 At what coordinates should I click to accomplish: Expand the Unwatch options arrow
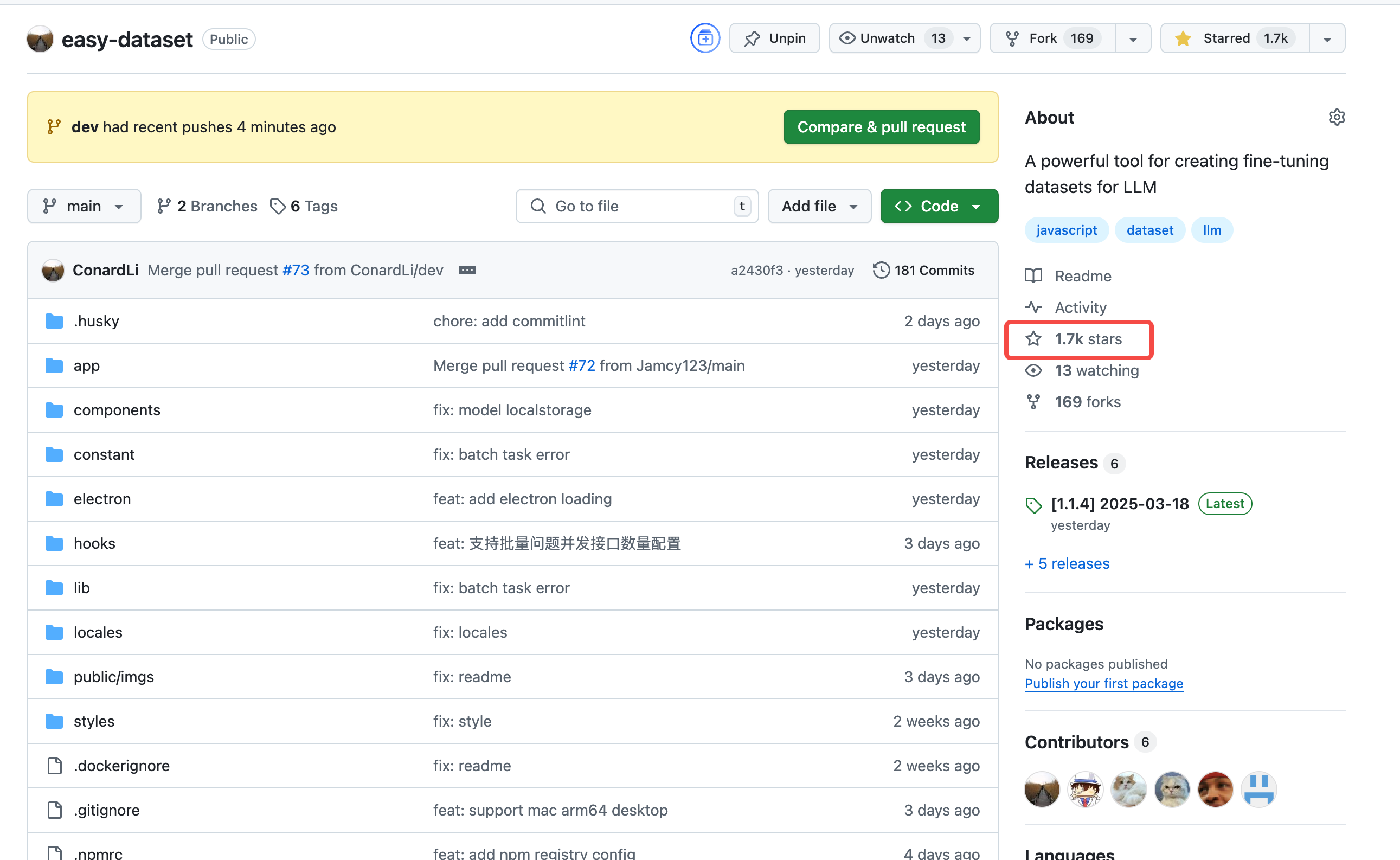966,38
